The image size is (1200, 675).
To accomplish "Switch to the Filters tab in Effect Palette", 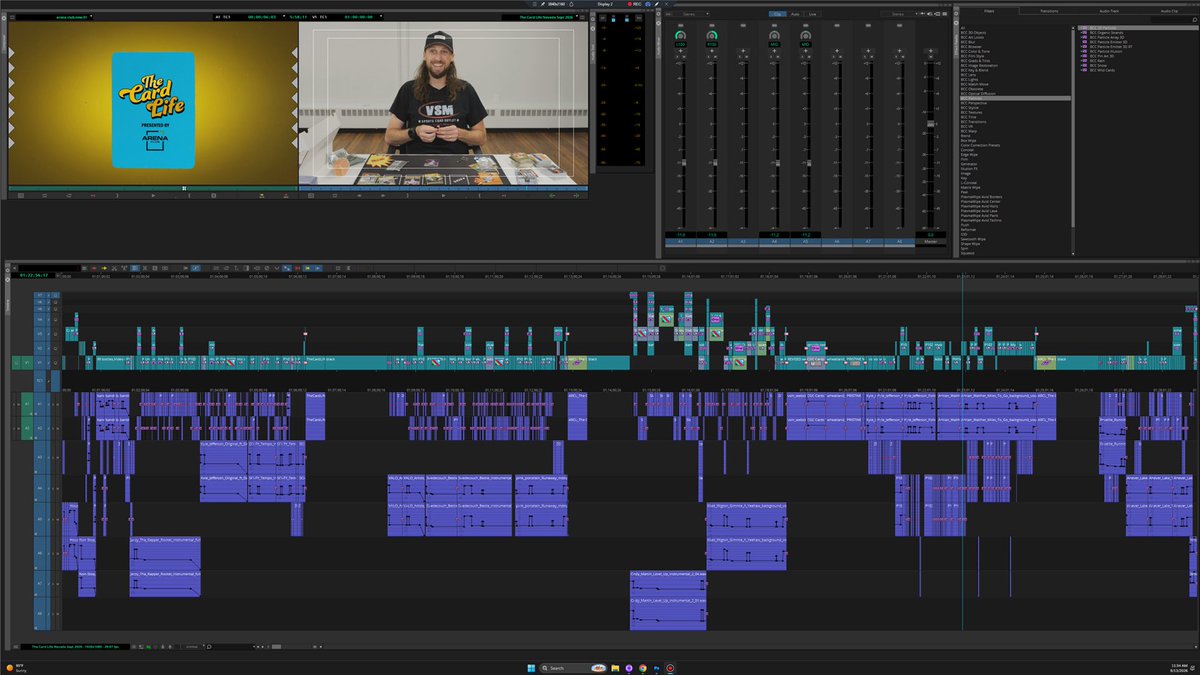I will pyautogui.click(x=990, y=10).
